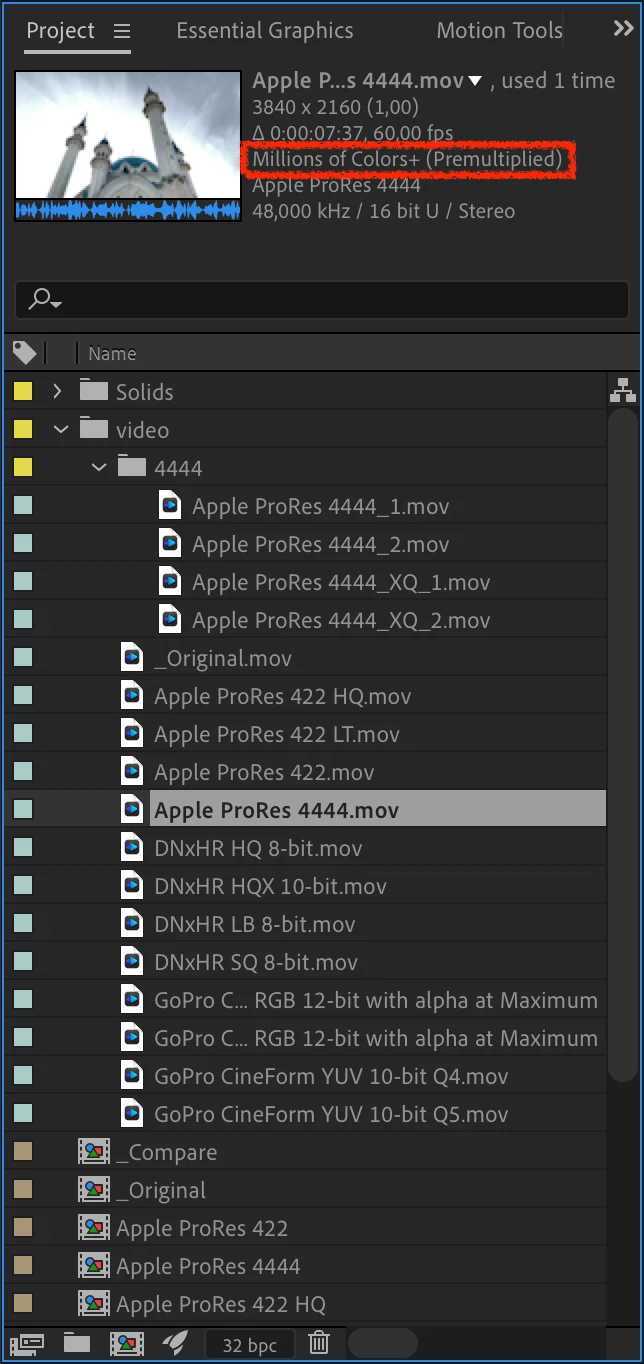Screen dimensions: 644x1364
Task: Select the Project panel tab
Action: [x=60, y=31]
